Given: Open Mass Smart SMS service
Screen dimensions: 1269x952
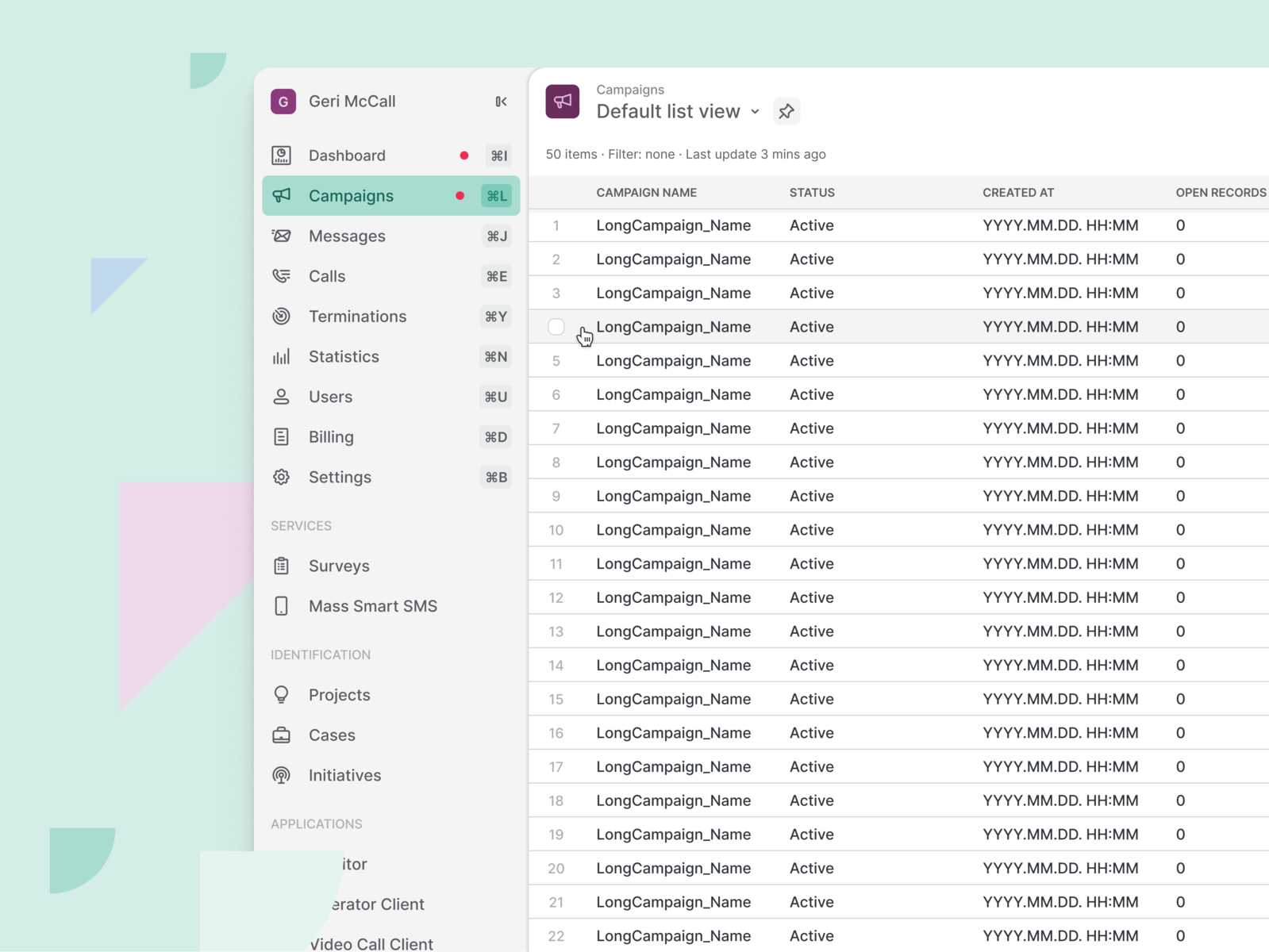Looking at the screenshot, I should click(x=391, y=606).
